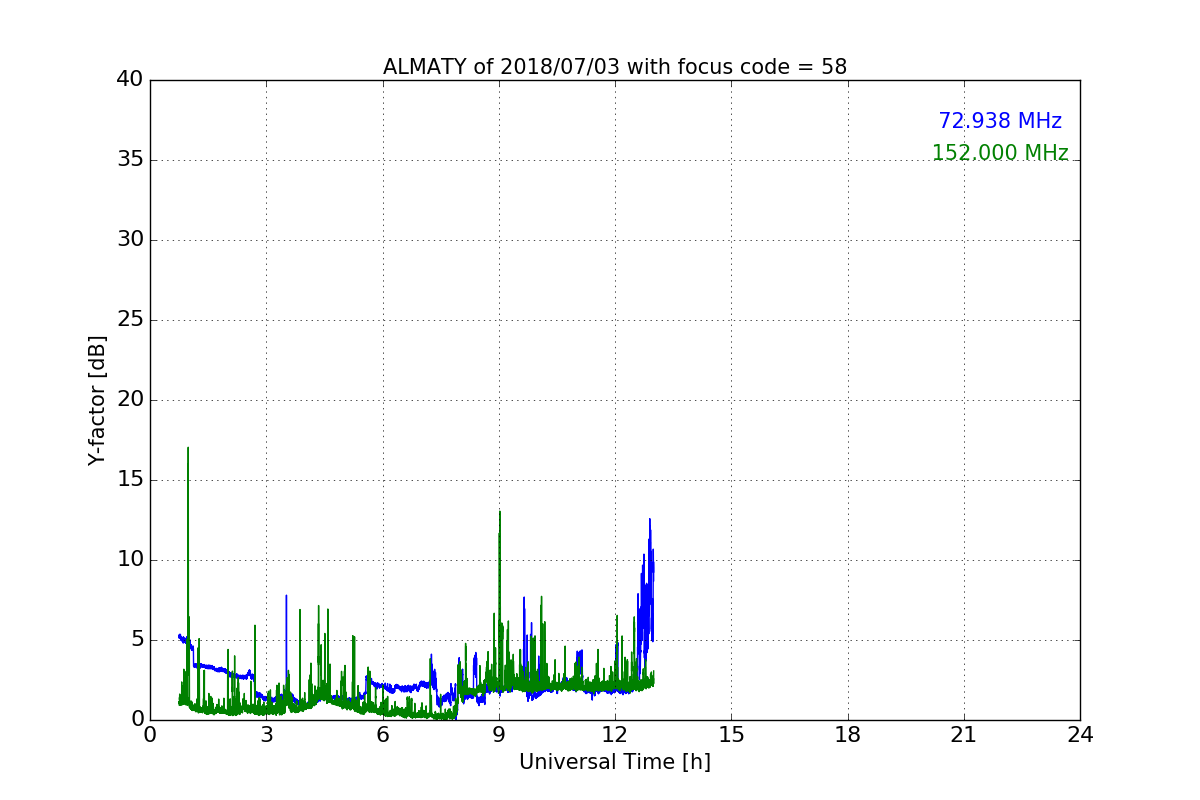Click the x-axis tick label '3'

(267, 734)
